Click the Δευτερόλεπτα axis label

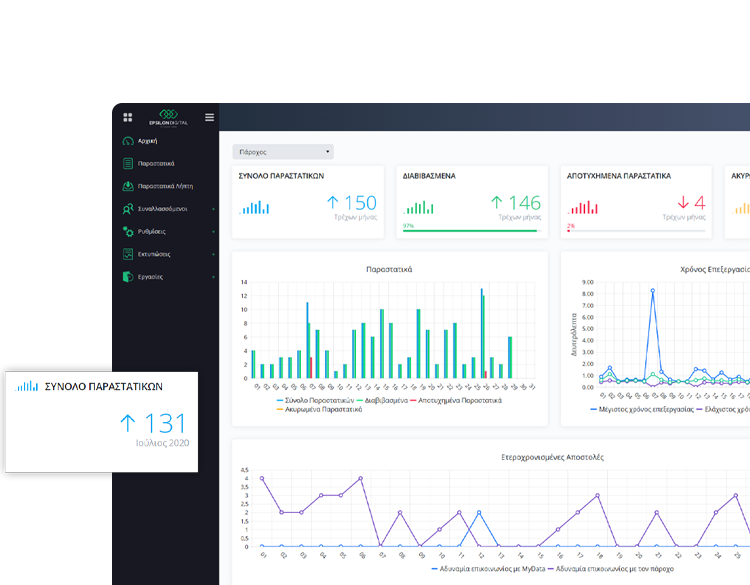(574, 335)
